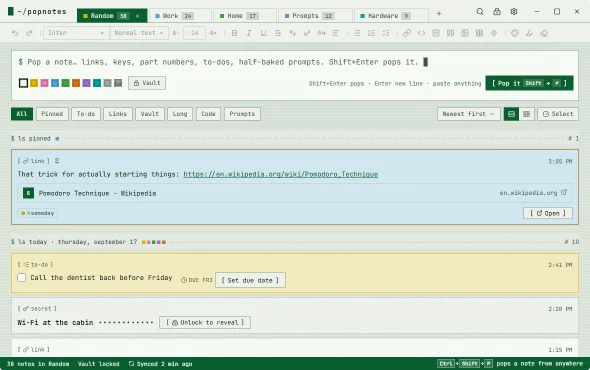Open the text alignment options
The image size is (590, 370).
[336, 33]
